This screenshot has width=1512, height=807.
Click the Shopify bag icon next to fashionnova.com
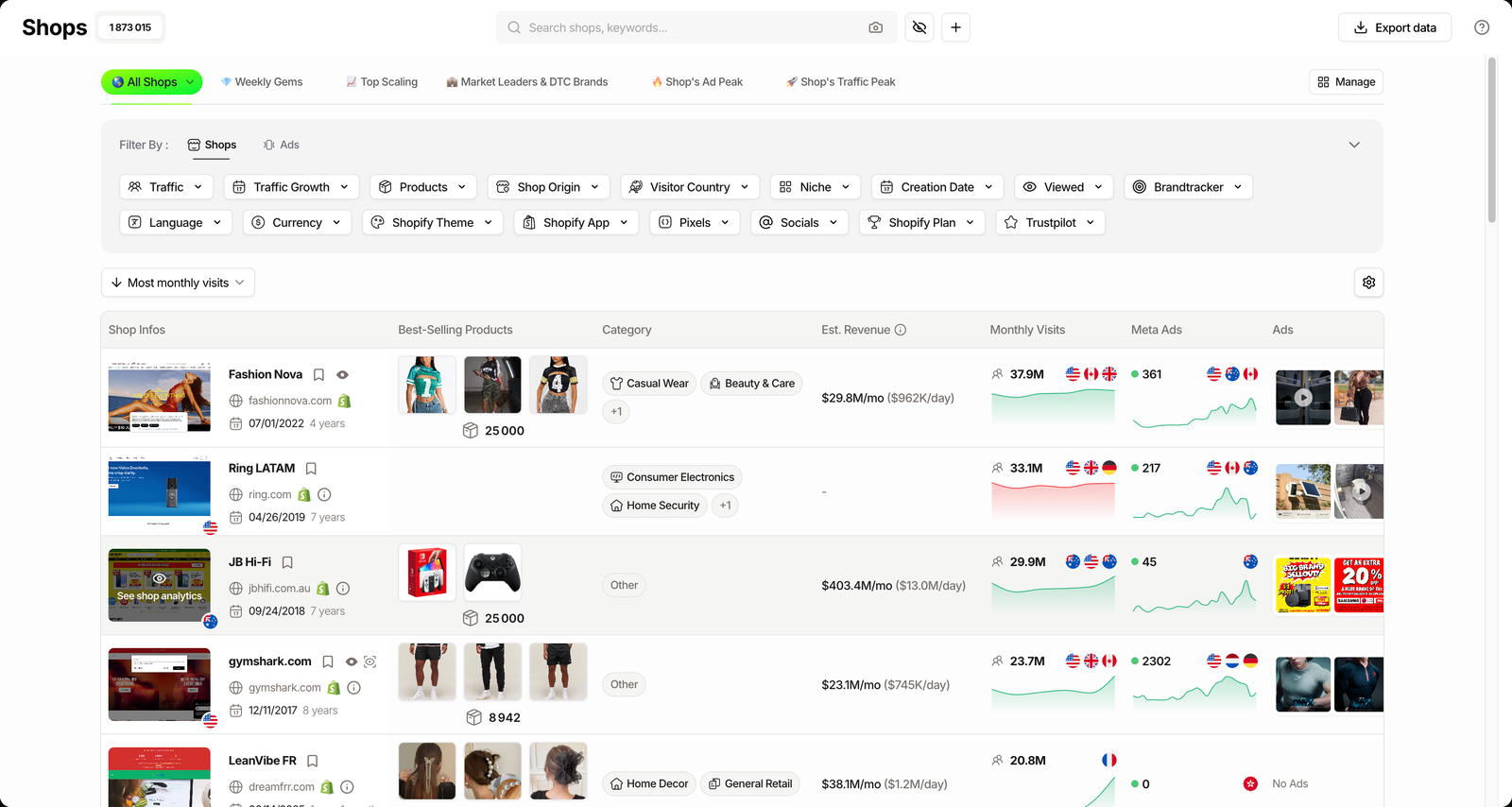click(x=344, y=401)
